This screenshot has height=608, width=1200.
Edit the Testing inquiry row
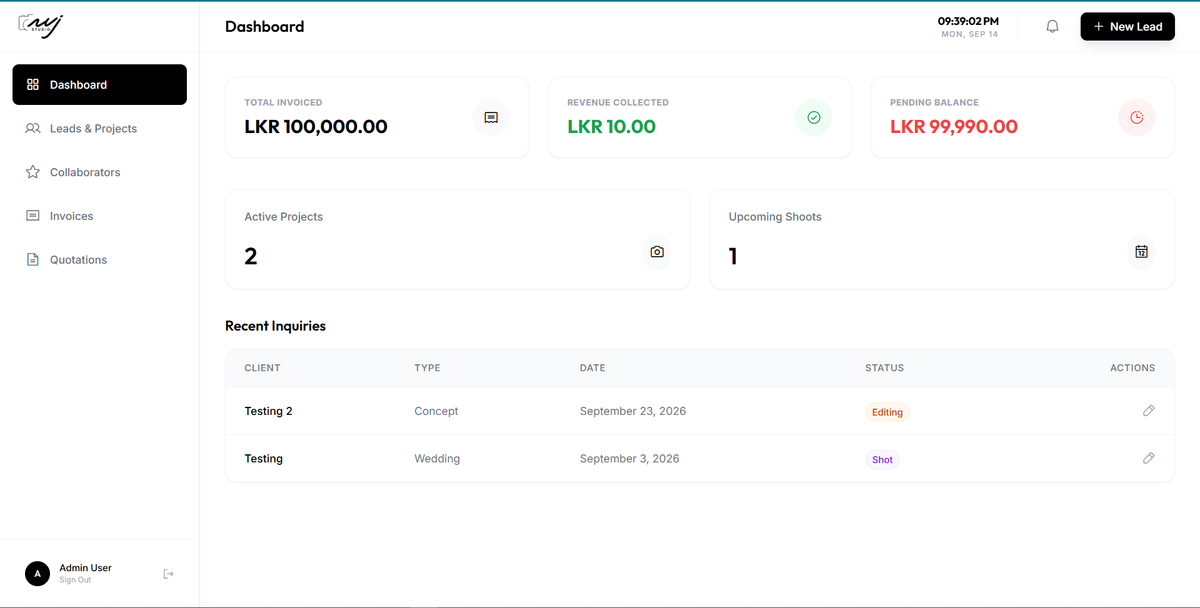click(x=1149, y=458)
